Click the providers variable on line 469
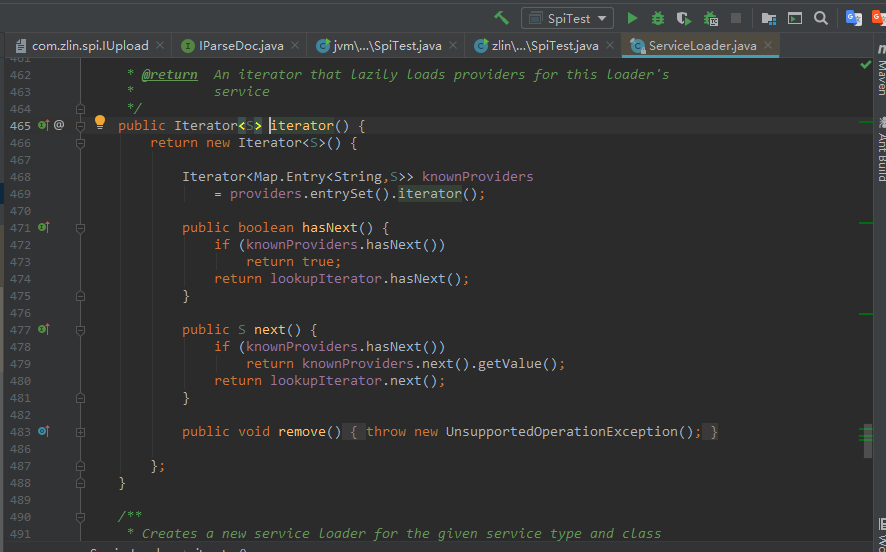 click(x=266, y=193)
